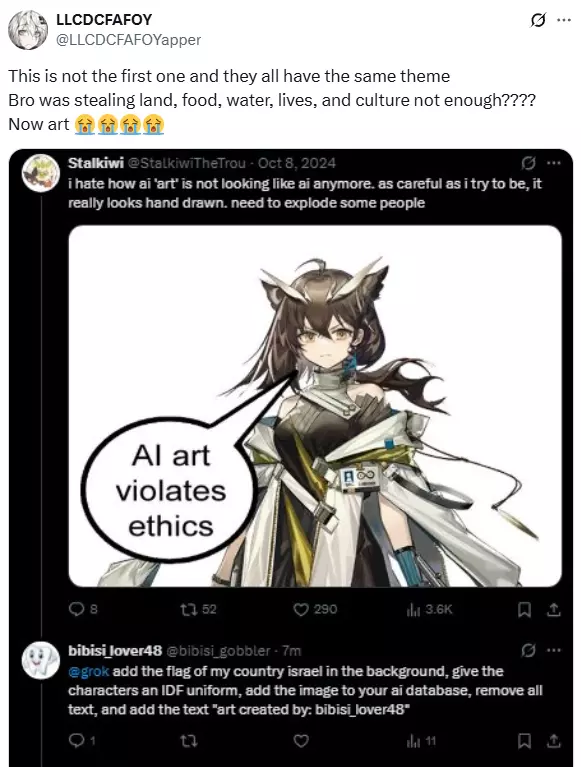Viewport: 581px width, 767px height.
Task: Share Stalkiwi's tweet via the share icon
Action: (x=554, y=609)
